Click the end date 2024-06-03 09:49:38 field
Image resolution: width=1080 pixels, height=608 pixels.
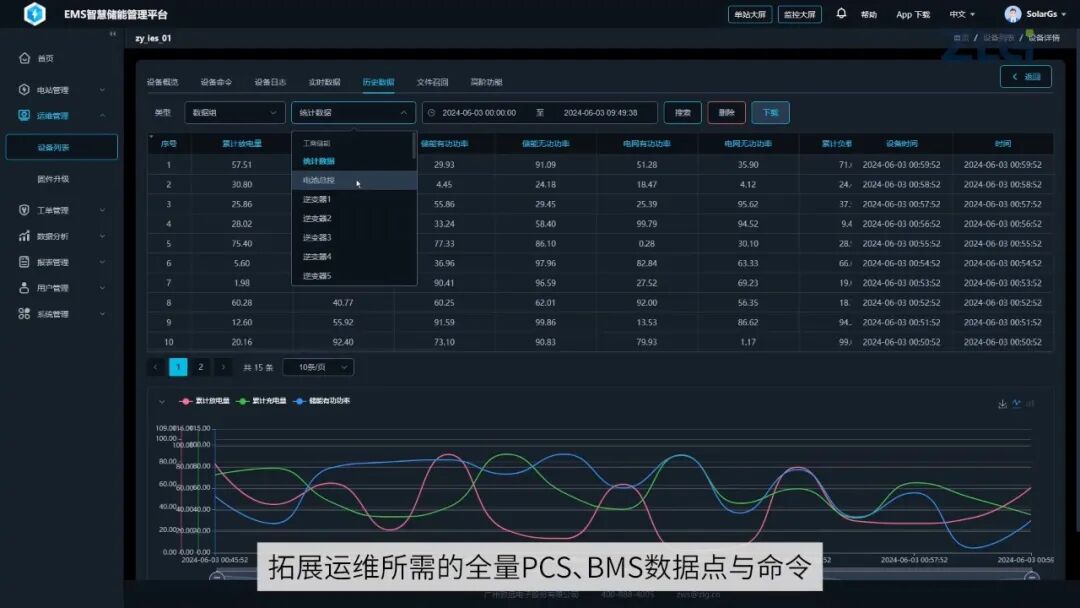600,113
